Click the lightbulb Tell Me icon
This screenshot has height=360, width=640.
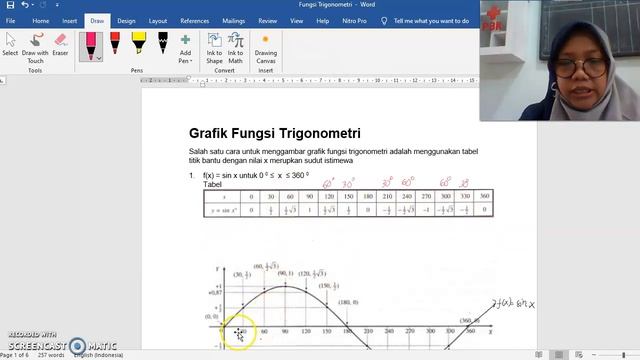pos(384,21)
